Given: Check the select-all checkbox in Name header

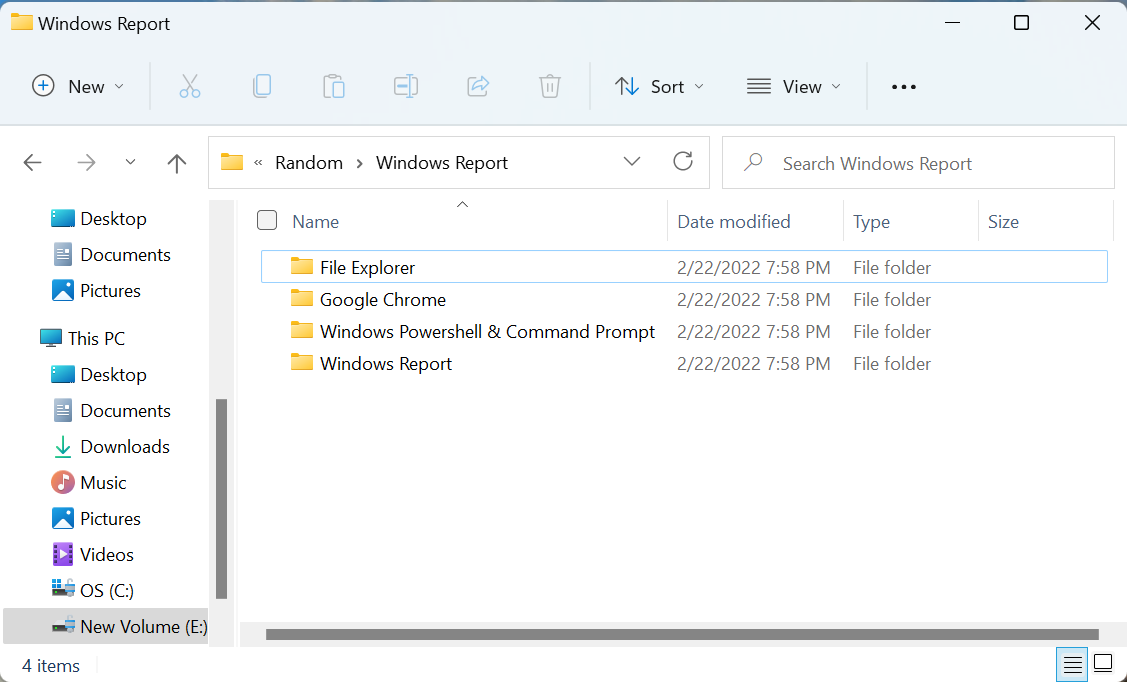Looking at the screenshot, I should pyautogui.click(x=267, y=220).
